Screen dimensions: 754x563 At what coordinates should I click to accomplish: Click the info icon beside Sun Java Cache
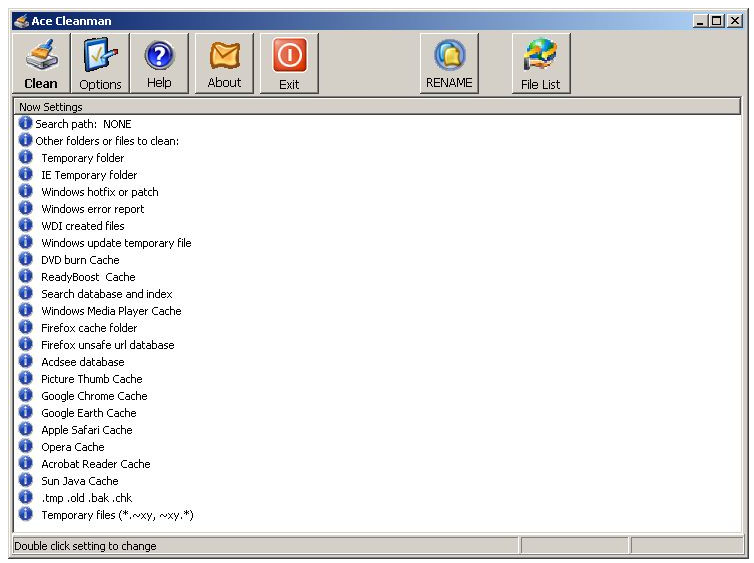click(x=25, y=481)
